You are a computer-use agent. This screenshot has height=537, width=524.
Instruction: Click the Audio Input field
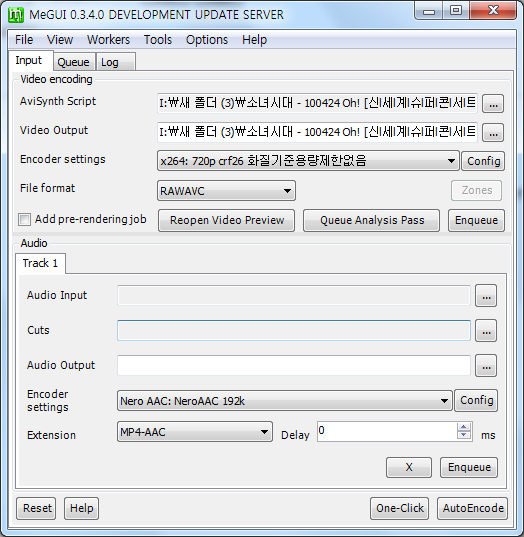[x=294, y=295]
